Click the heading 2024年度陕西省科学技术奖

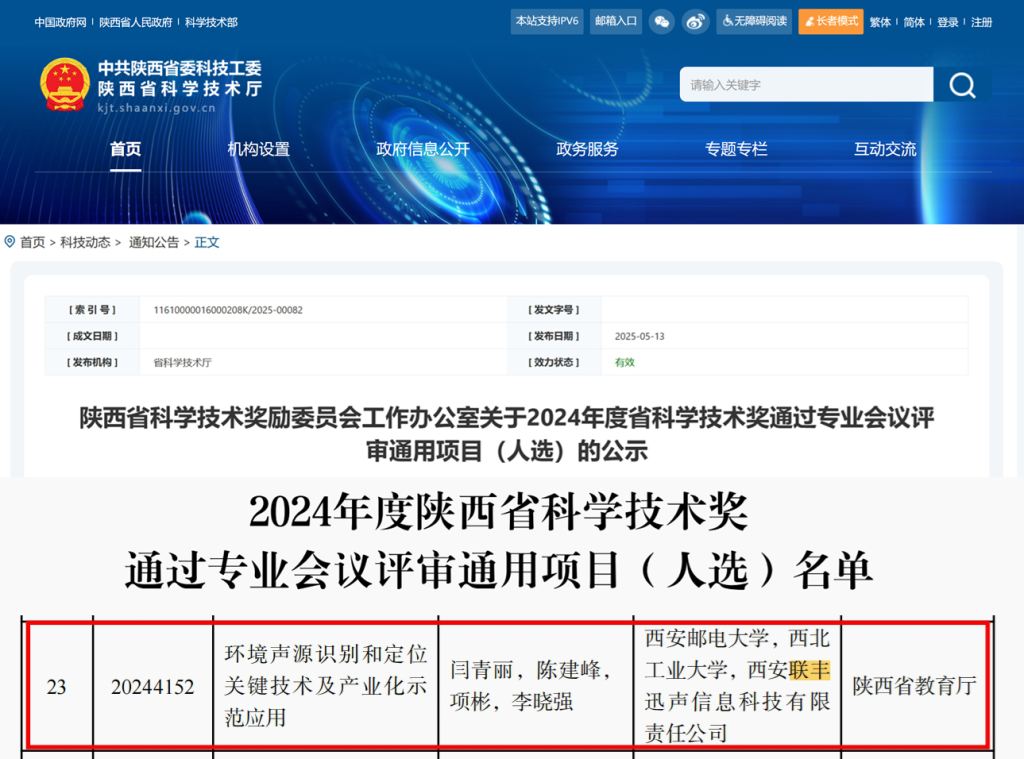click(498, 512)
